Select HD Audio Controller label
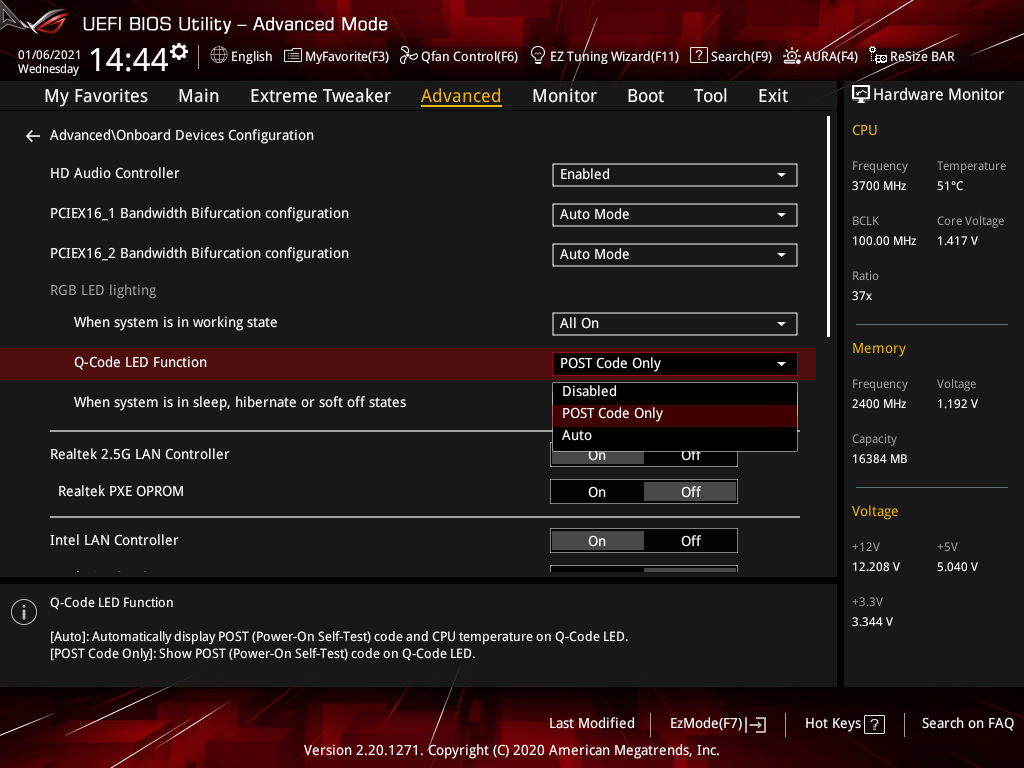The image size is (1024, 768). (x=114, y=174)
